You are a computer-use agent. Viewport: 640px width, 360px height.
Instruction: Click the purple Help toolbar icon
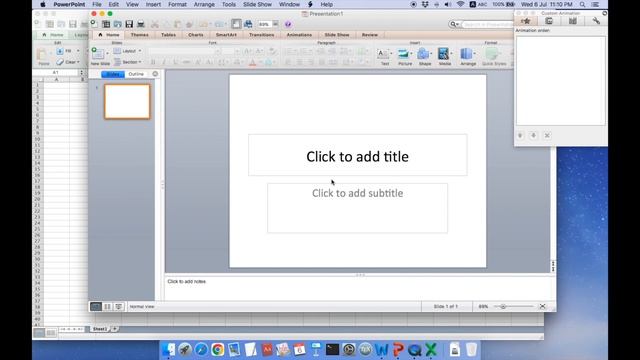[x=288, y=24]
